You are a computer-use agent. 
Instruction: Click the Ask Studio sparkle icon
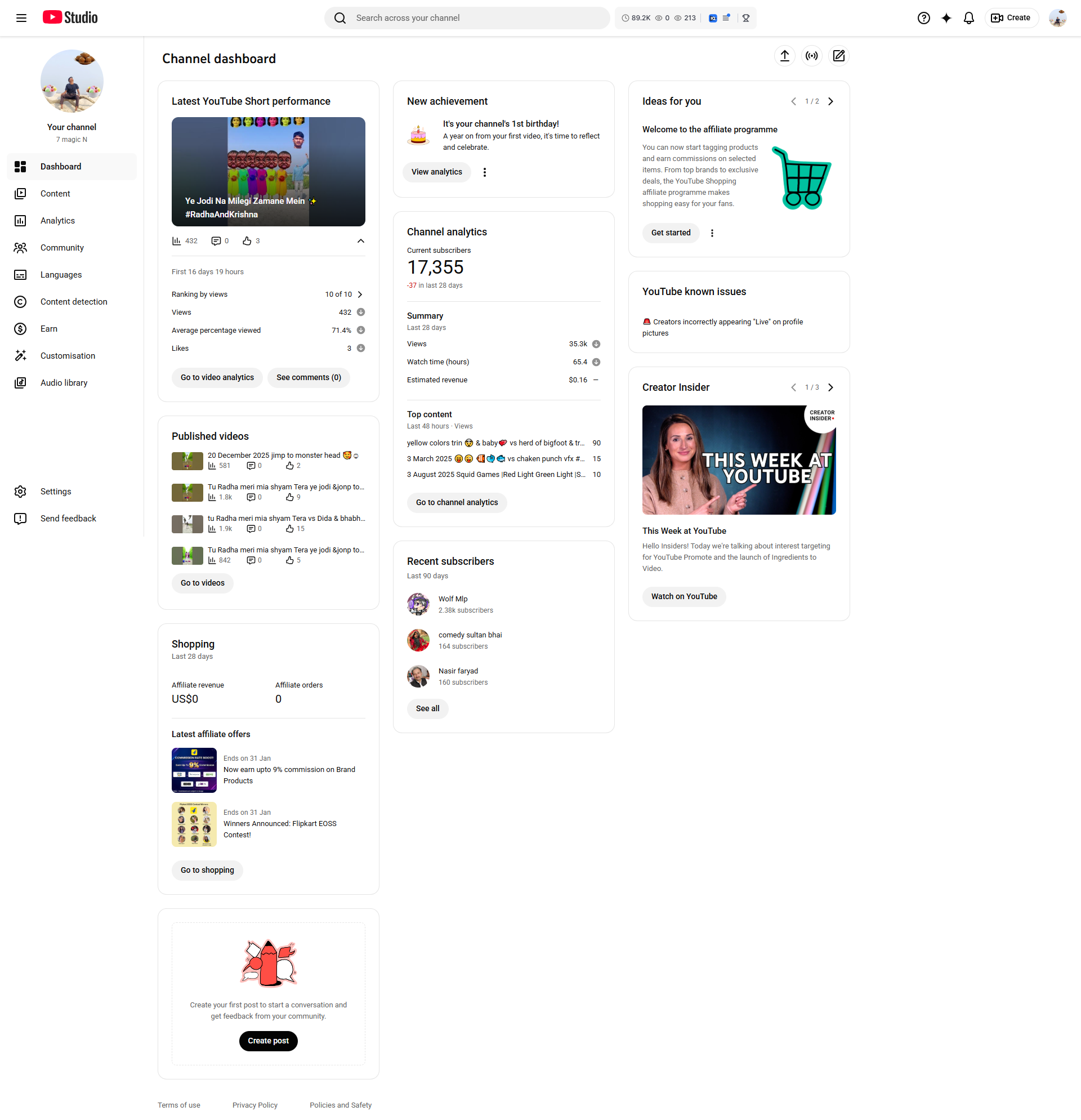pyautogui.click(x=946, y=18)
